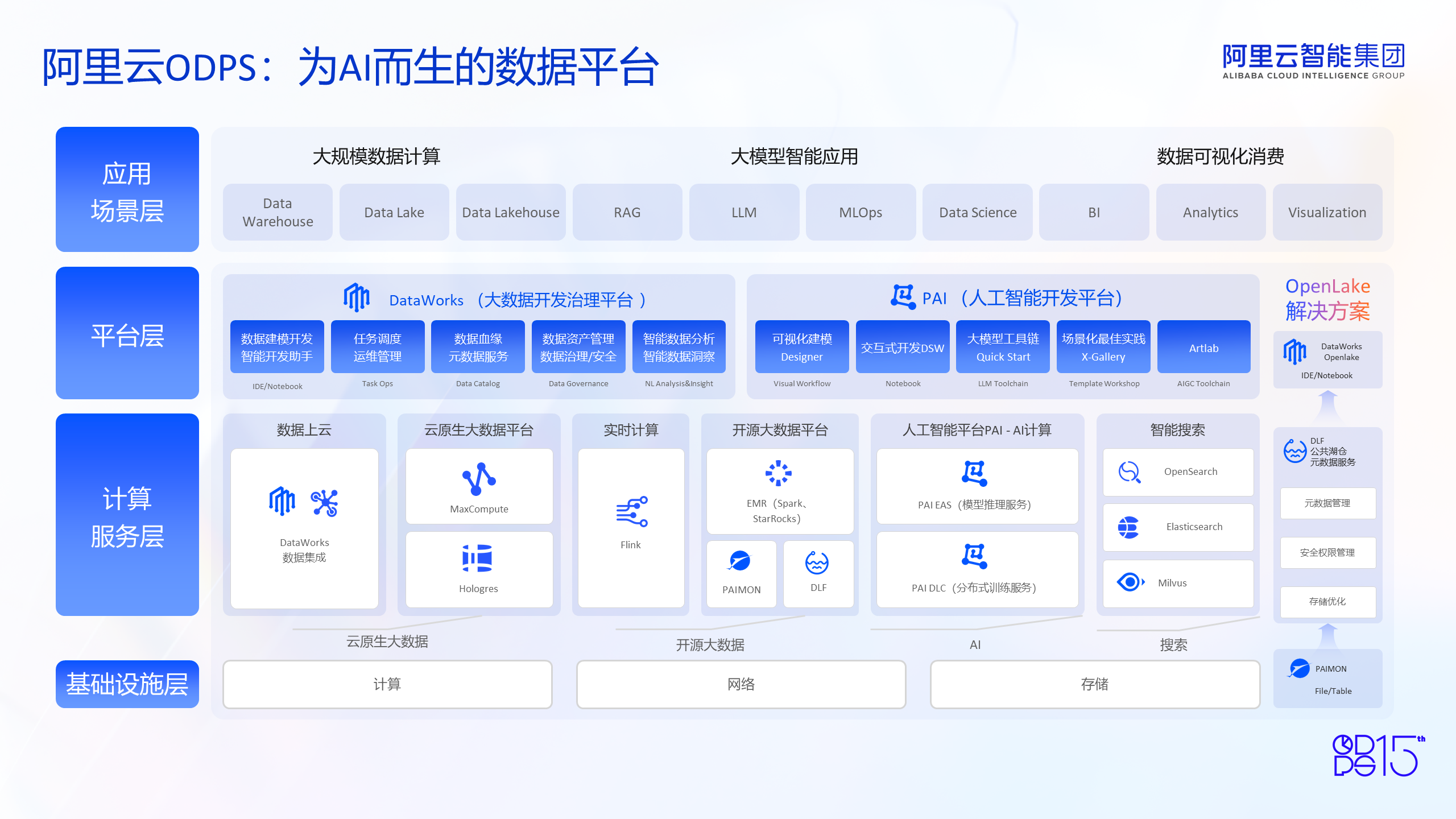
Task: Select the Analytics scenario box
Action: (x=1211, y=212)
